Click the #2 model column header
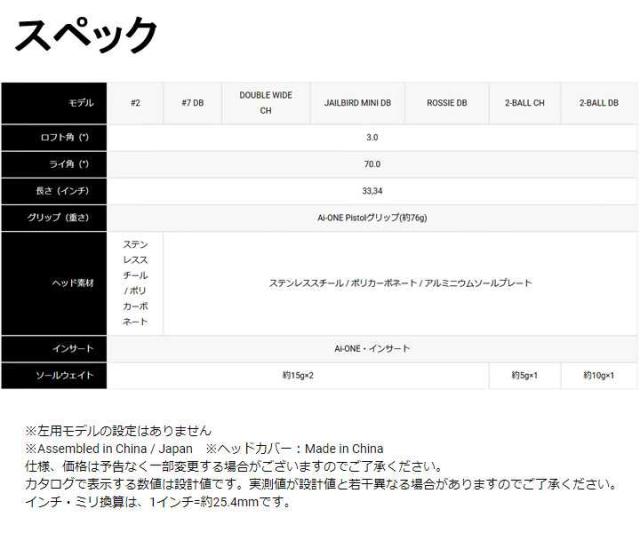This screenshot has width=640, height=533. pos(135,103)
